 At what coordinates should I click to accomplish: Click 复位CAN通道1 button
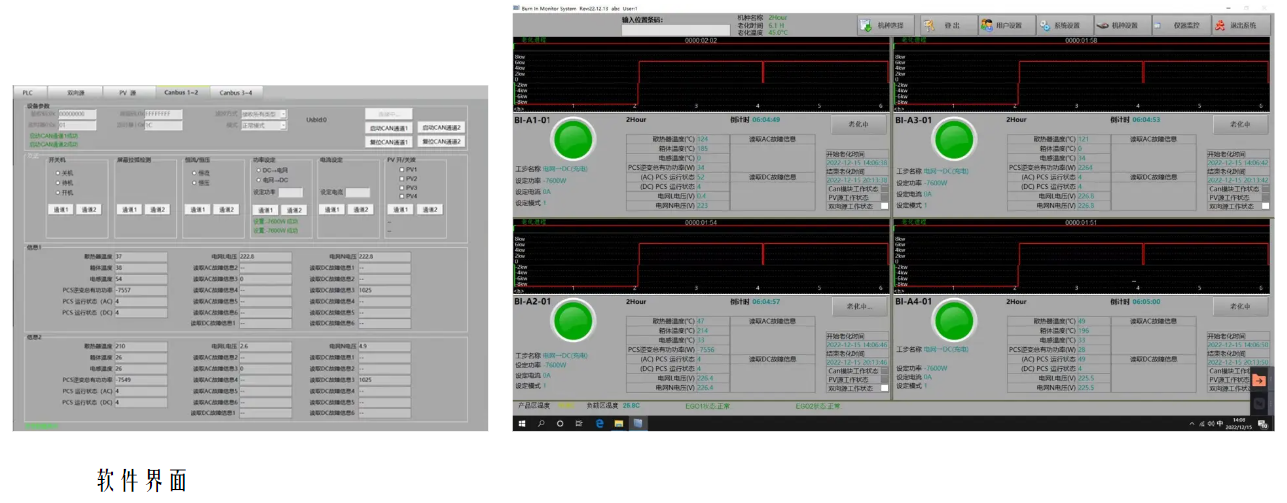(389, 142)
